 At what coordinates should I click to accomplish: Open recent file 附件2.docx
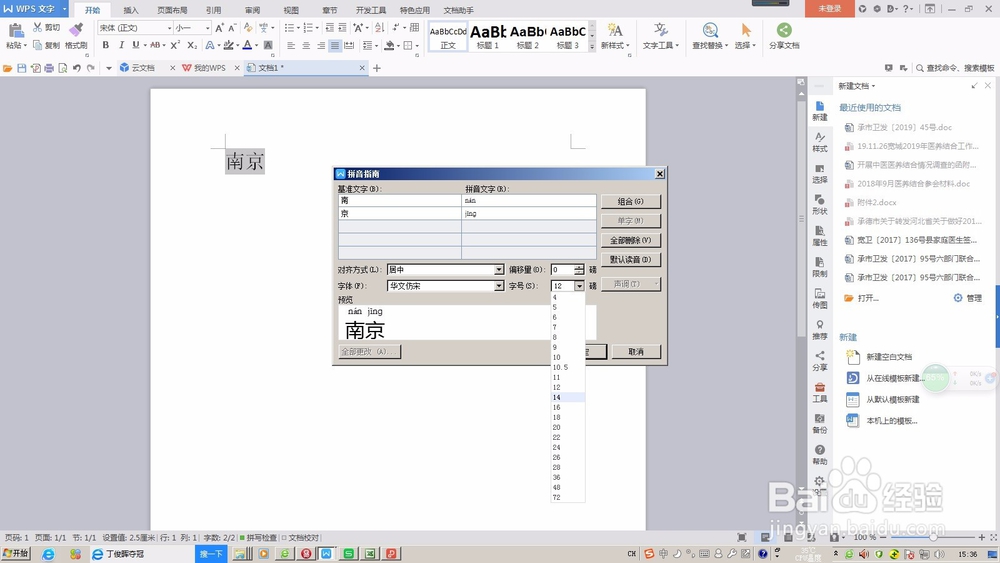876,202
